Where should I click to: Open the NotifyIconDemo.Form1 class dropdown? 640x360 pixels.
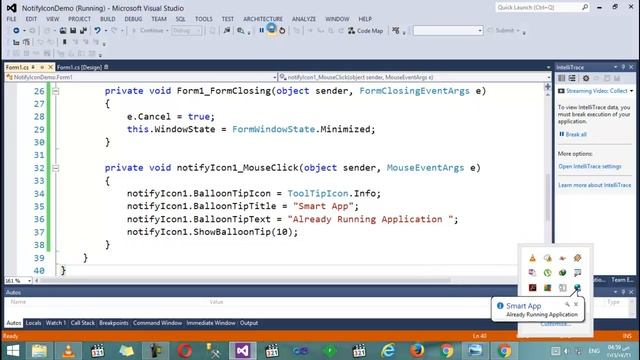pos(275,77)
